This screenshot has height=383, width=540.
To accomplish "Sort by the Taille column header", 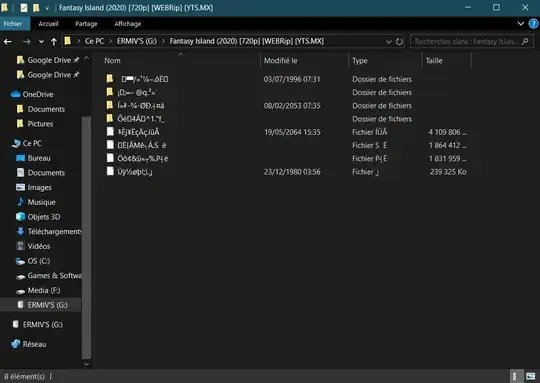I will click(x=434, y=61).
